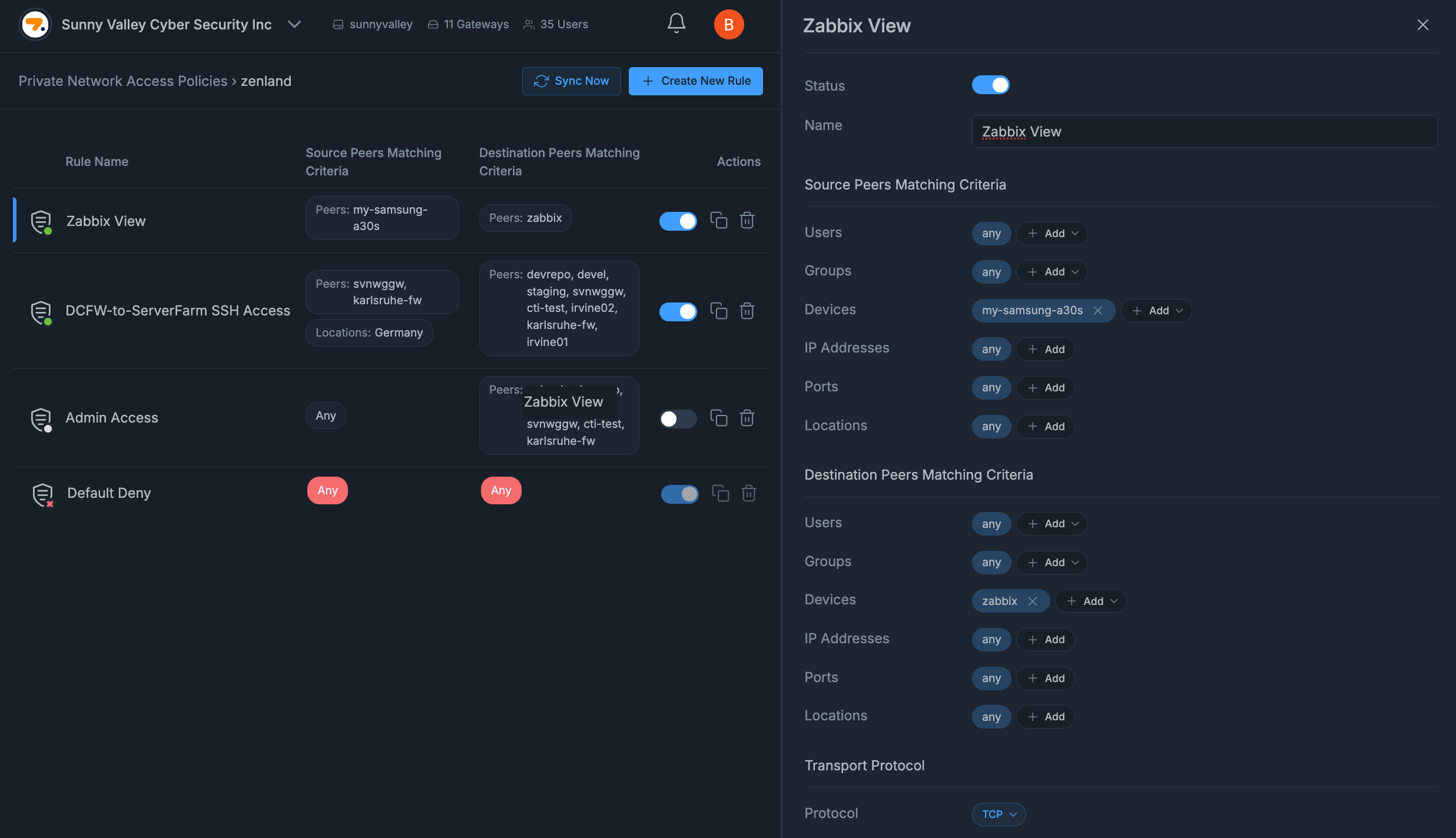Click the Sync Now button
Screen dimensions: 1456x838
pyautogui.click(x=571, y=81)
